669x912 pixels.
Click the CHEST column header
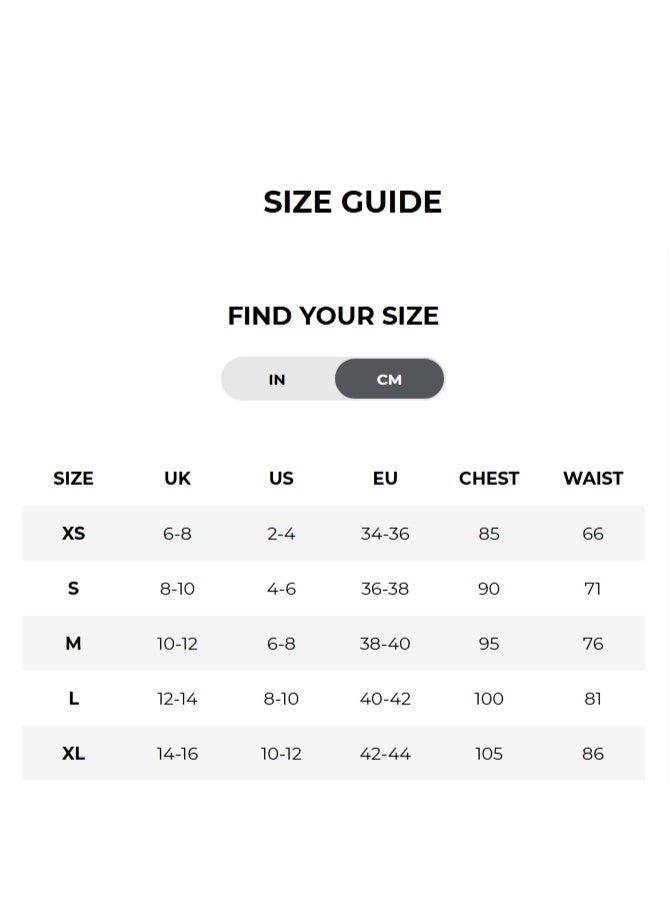pyautogui.click(x=489, y=479)
